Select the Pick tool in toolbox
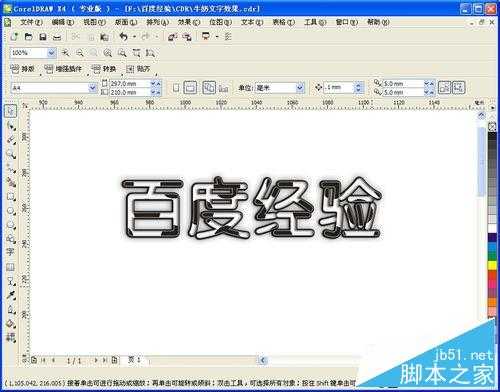 (x=11, y=111)
